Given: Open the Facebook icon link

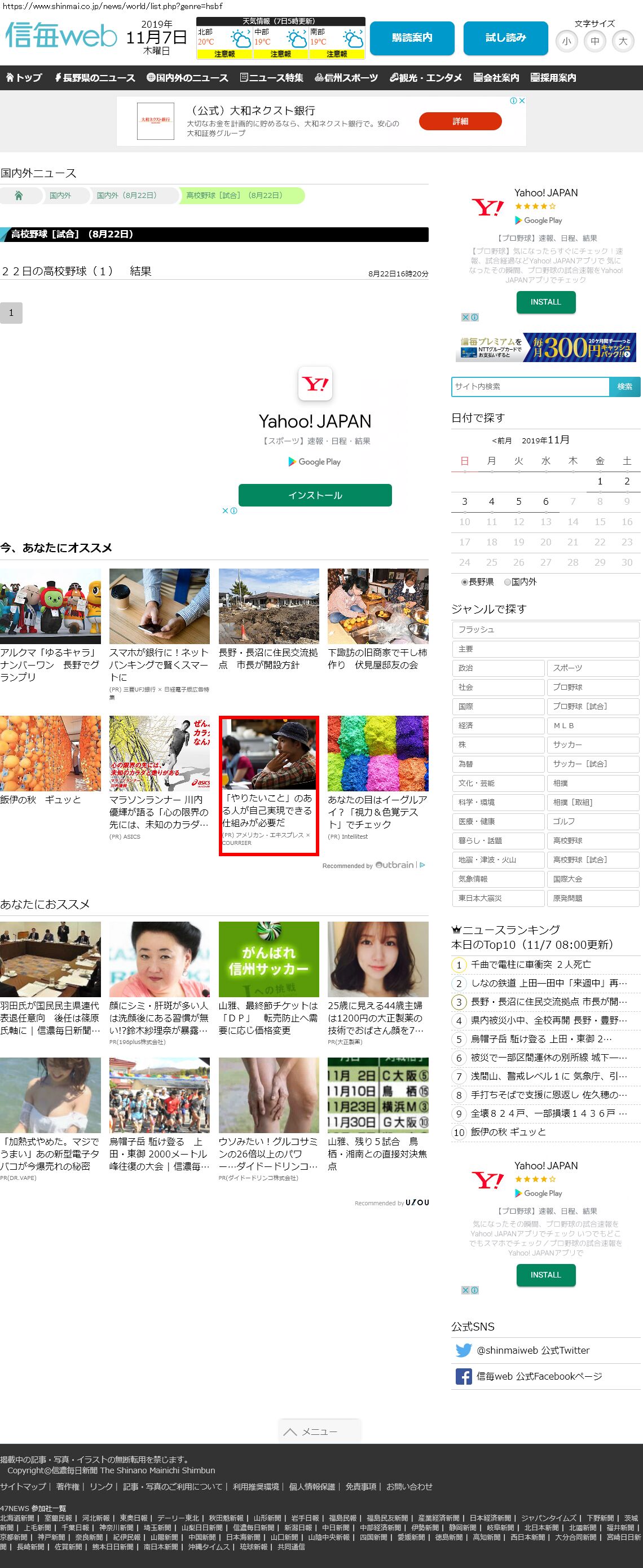Looking at the screenshot, I should [464, 1376].
